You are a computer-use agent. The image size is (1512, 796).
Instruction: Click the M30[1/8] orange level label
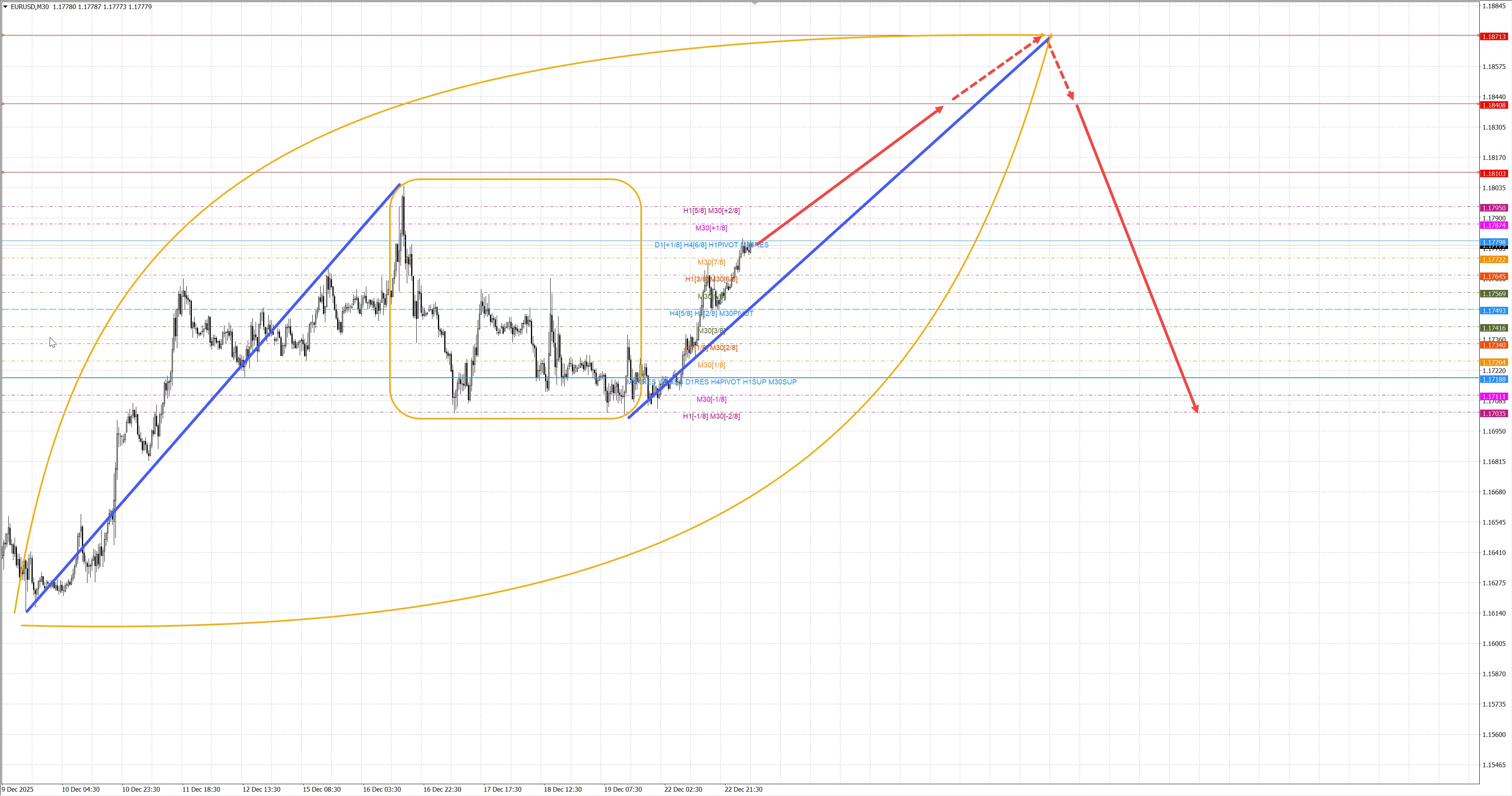[x=711, y=365]
